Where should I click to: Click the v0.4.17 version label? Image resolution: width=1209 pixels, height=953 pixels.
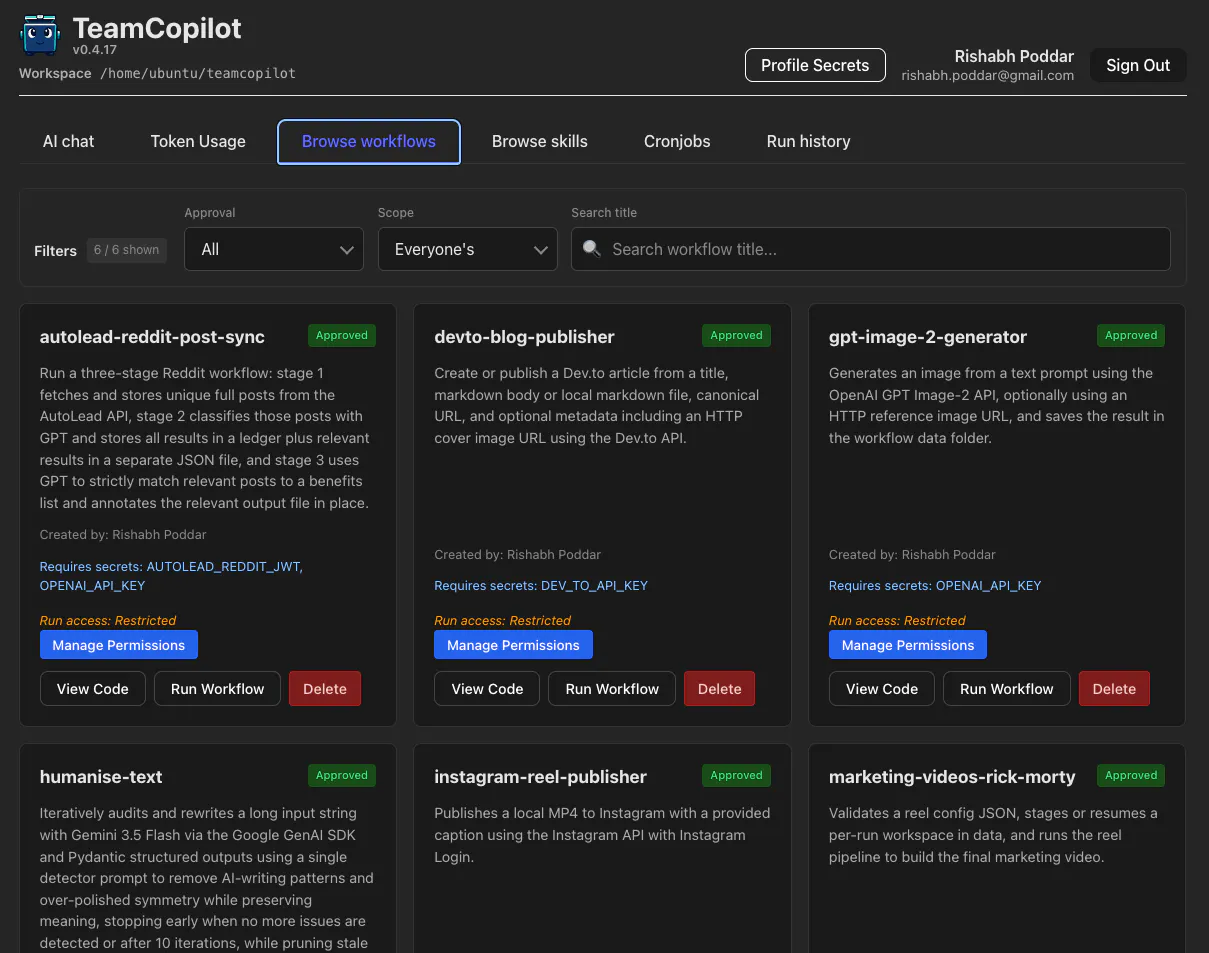coord(96,50)
